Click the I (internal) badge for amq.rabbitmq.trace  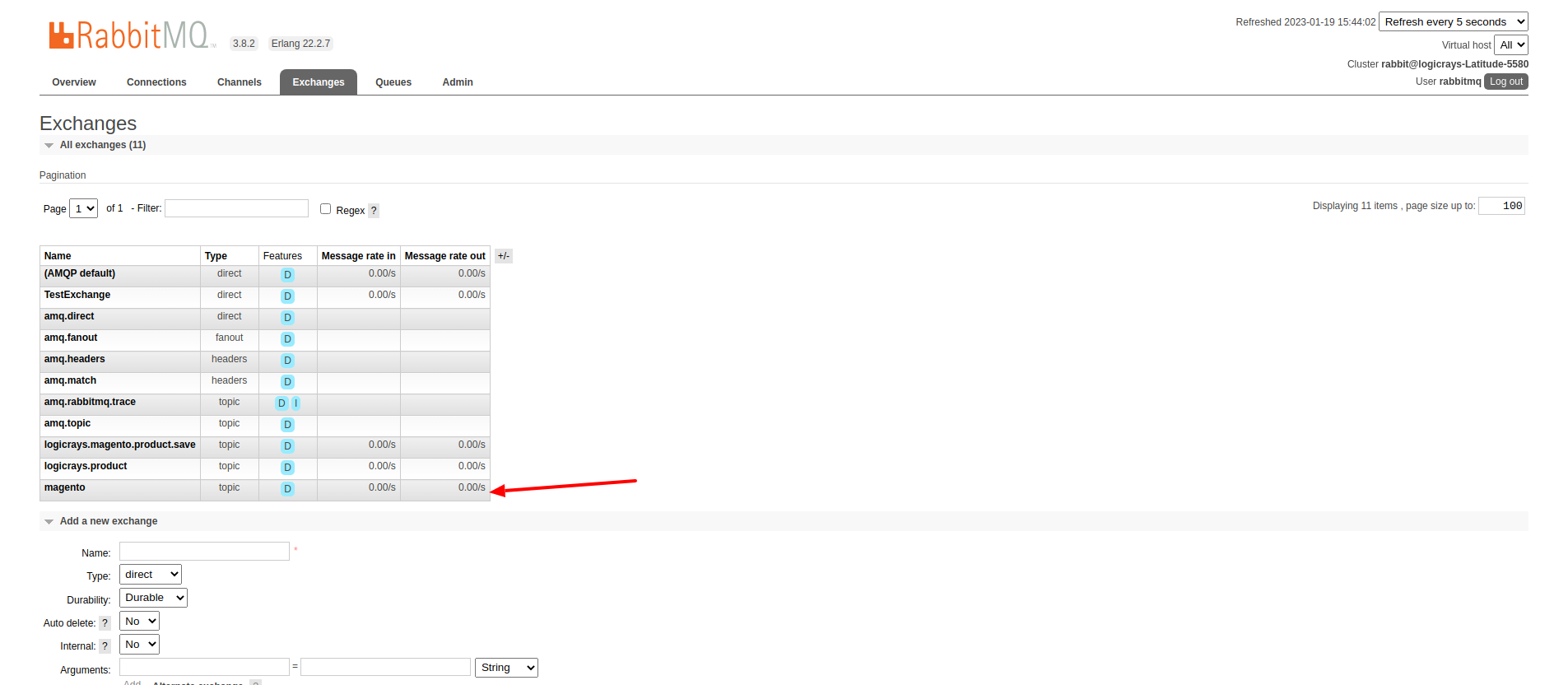pos(295,403)
